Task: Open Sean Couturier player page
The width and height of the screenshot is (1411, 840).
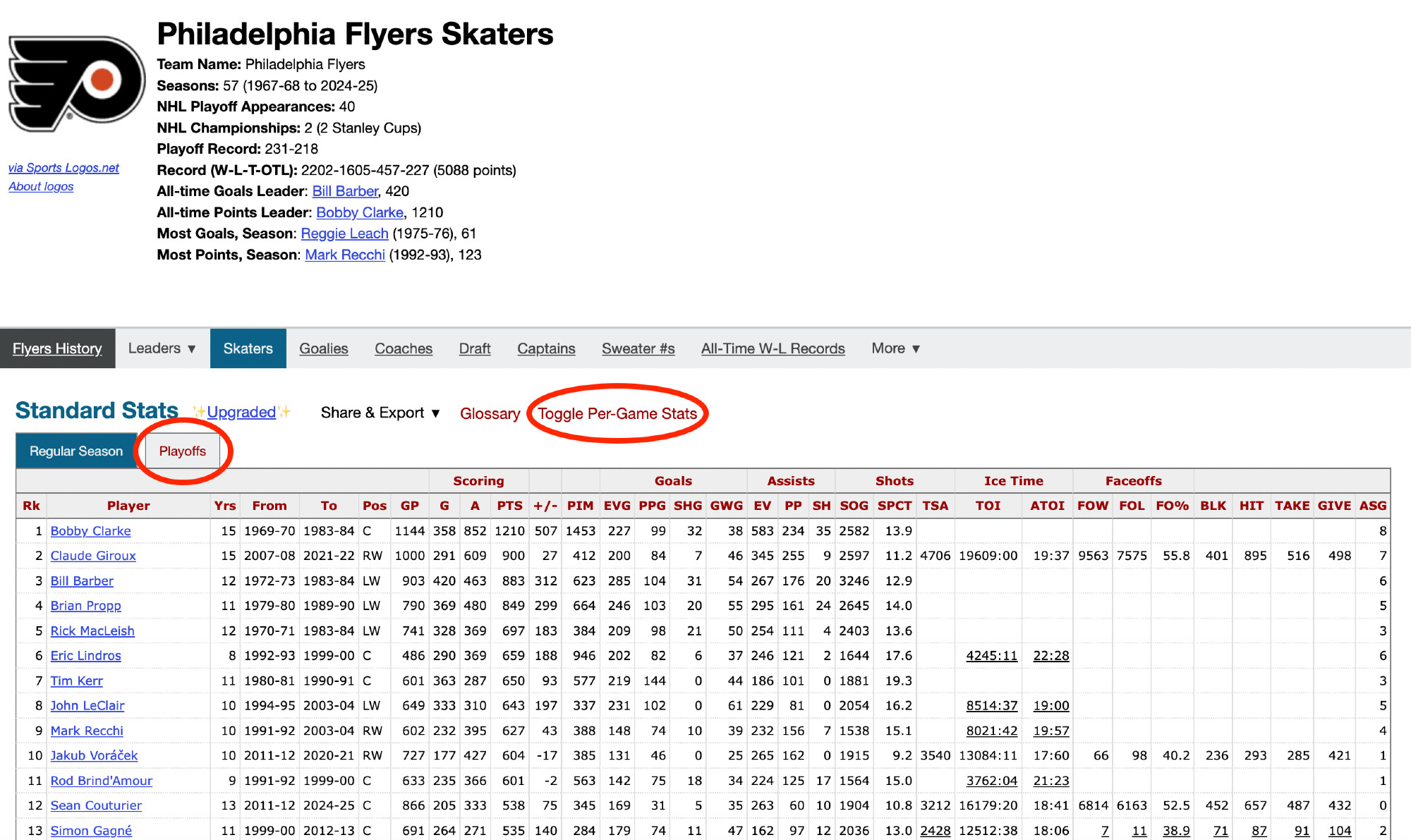Action: click(x=96, y=806)
